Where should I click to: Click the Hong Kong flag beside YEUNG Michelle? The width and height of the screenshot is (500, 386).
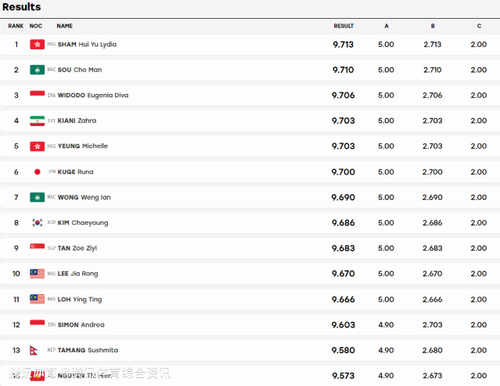click(37, 146)
